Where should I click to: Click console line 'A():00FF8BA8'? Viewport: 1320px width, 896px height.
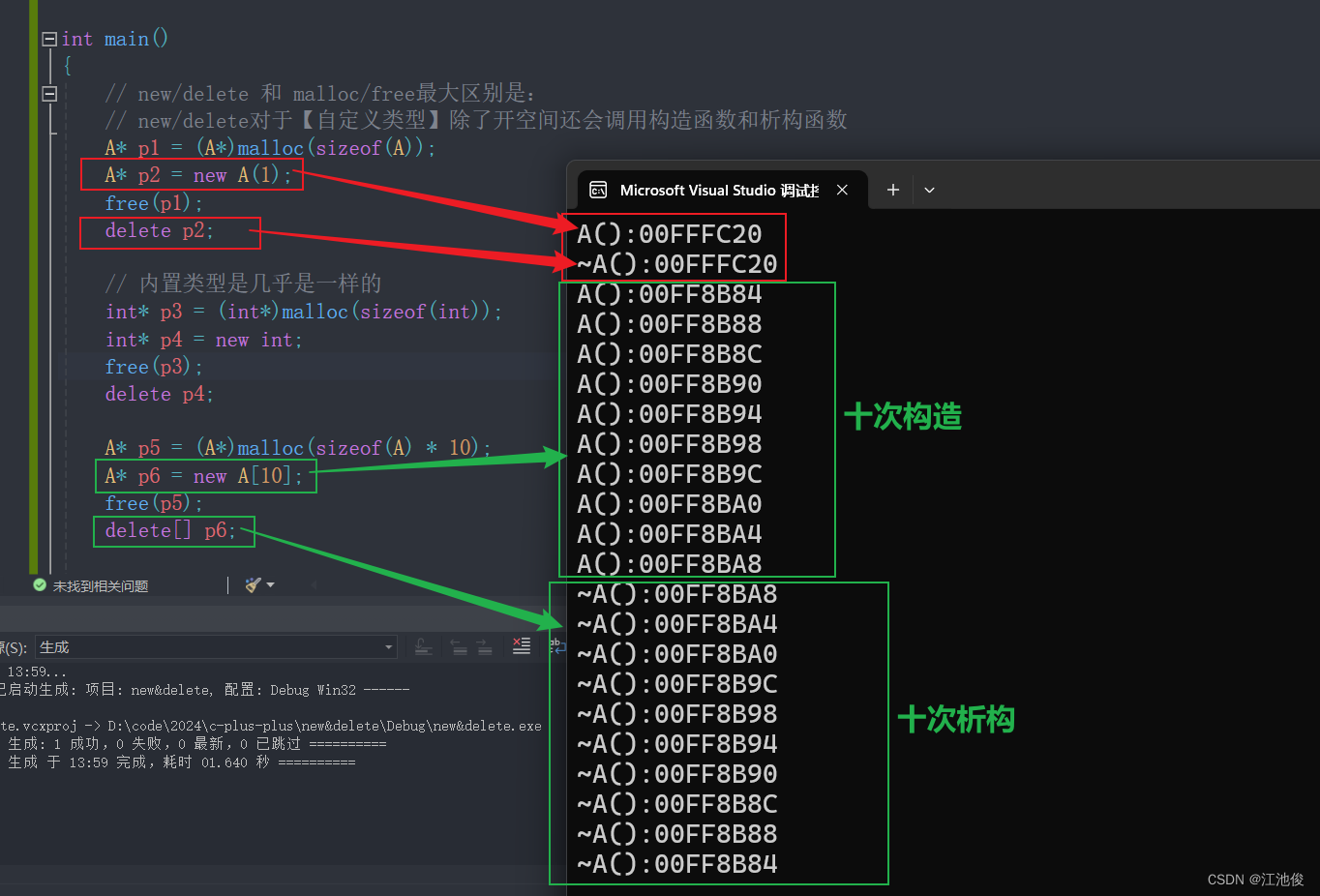[x=670, y=564]
